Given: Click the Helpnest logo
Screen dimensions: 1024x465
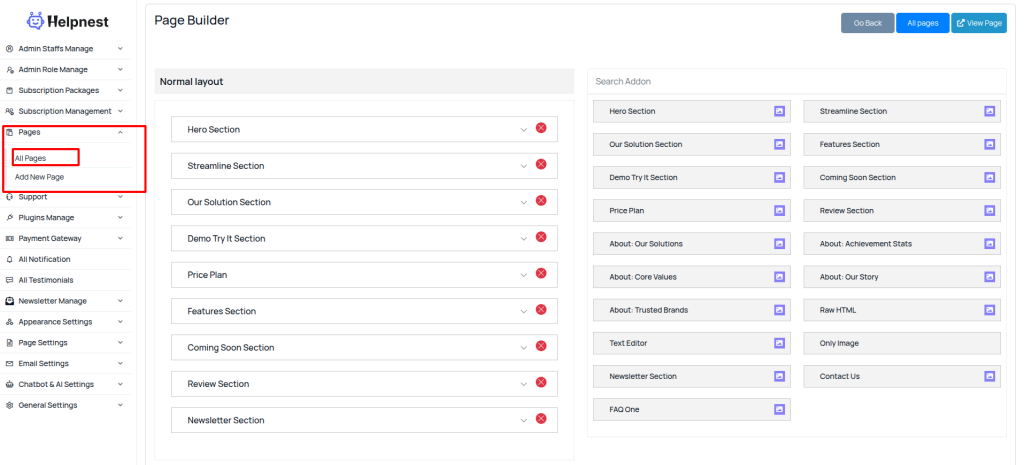Looking at the screenshot, I should click(x=68, y=20).
